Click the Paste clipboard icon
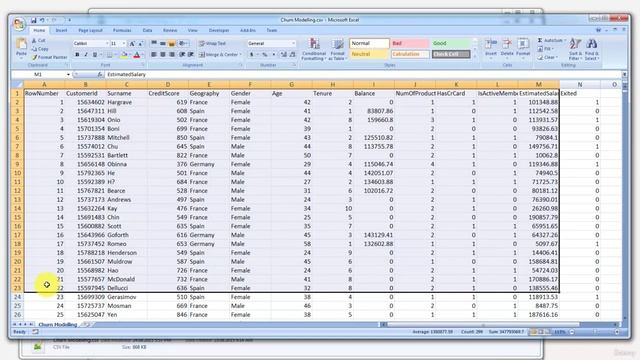 (21, 44)
